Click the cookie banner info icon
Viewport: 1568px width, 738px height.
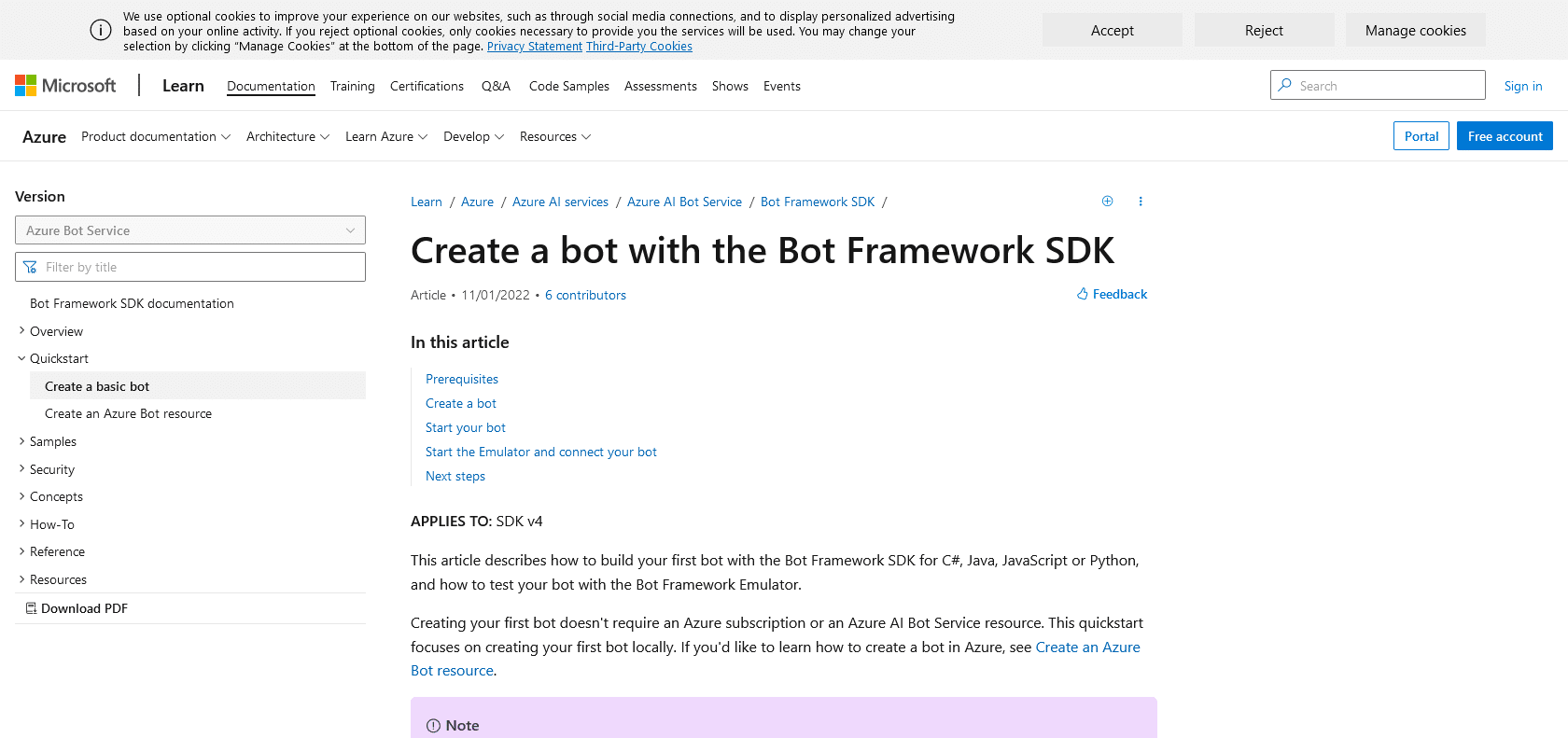tap(101, 30)
